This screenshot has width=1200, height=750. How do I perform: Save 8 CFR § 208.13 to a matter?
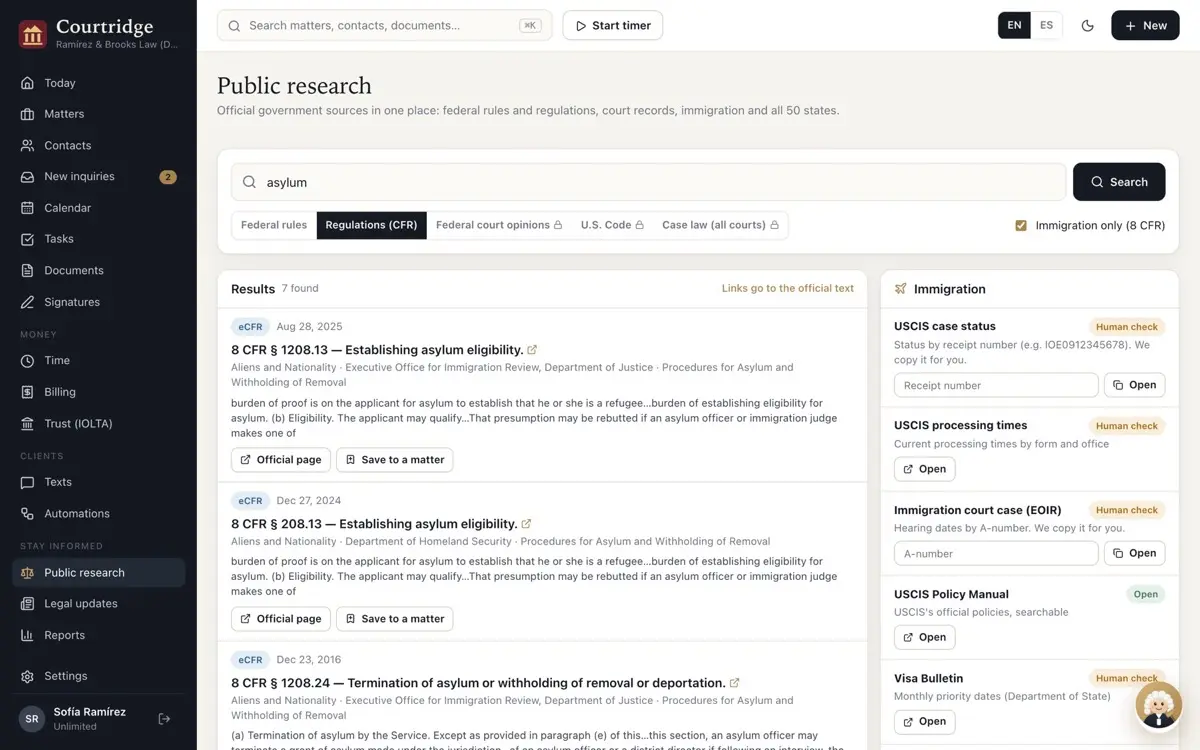coord(394,619)
